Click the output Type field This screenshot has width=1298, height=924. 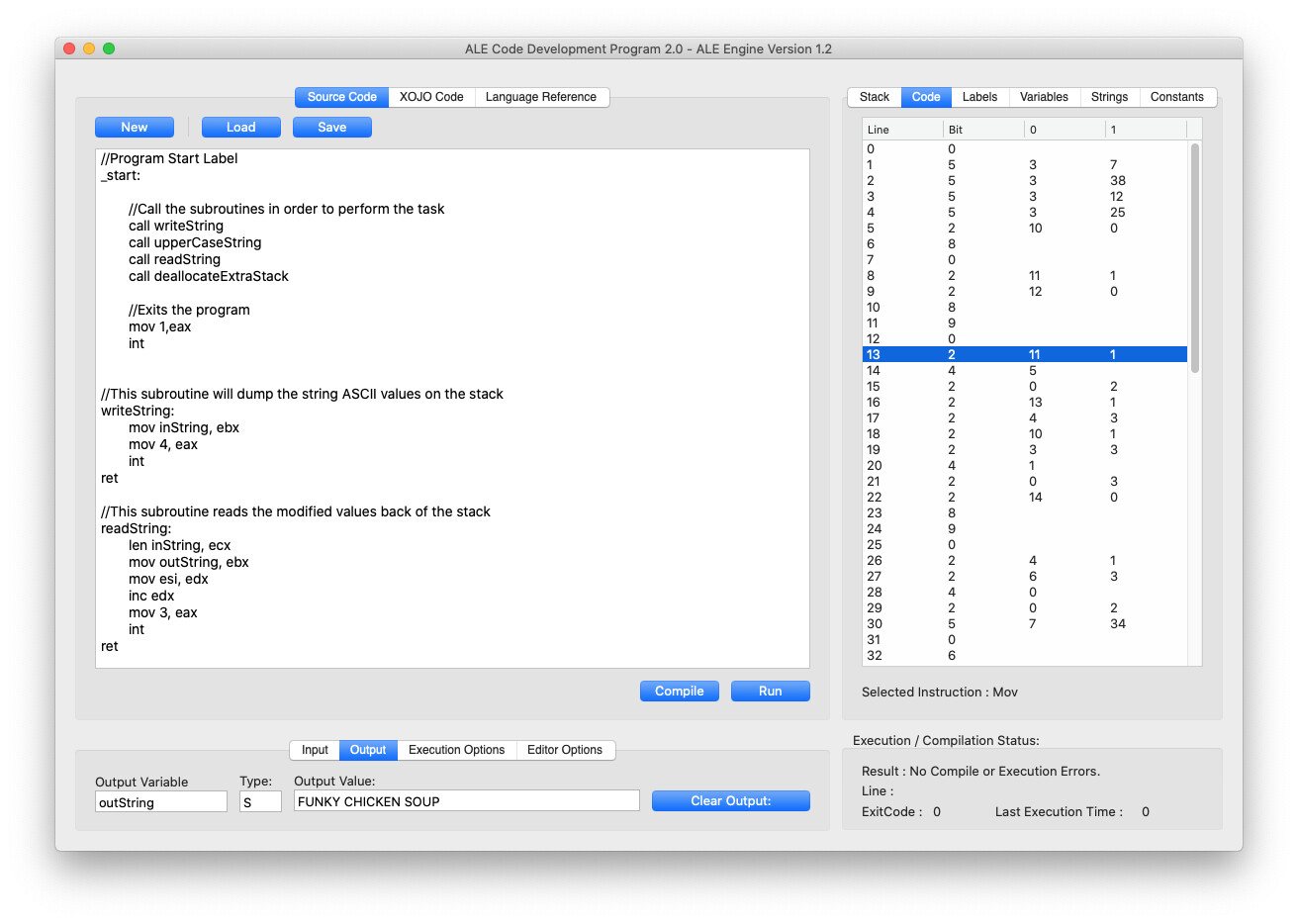tap(260, 802)
